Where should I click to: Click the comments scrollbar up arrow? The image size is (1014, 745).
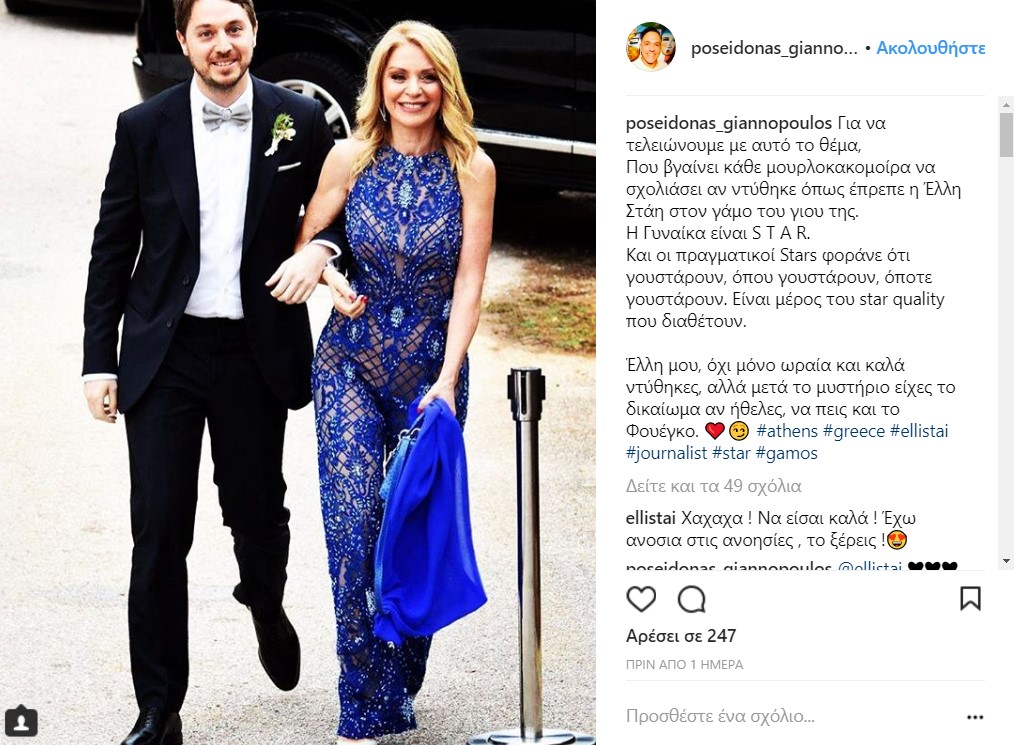tap(1006, 104)
